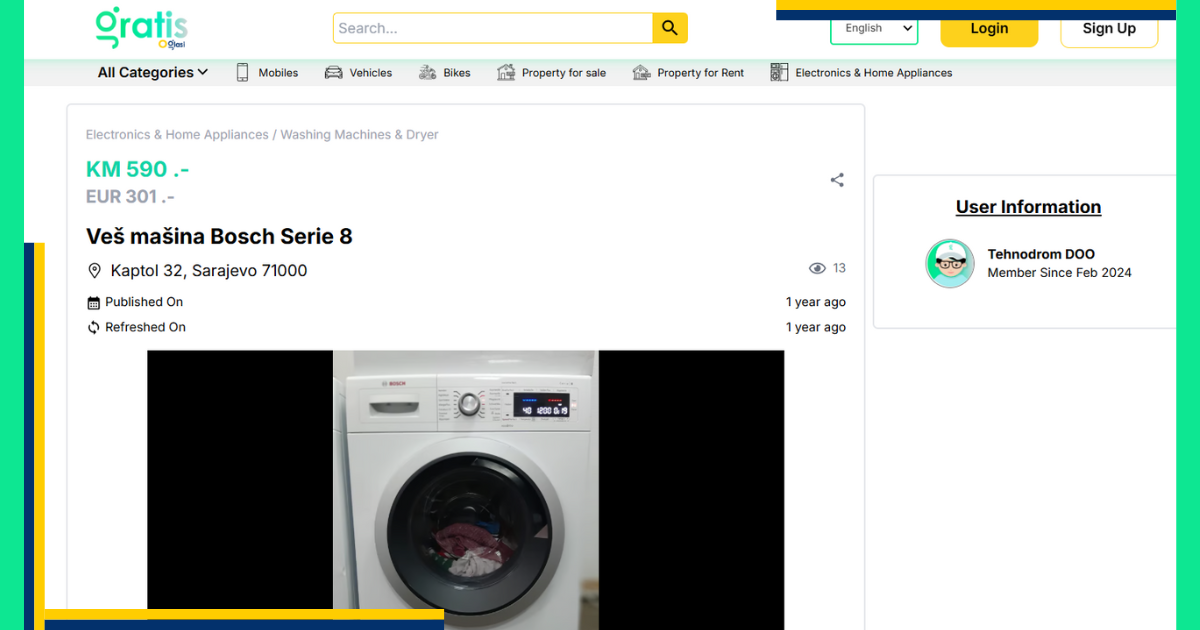Image resolution: width=1200 pixels, height=630 pixels.
Task: Open the Property for sale category
Action: click(564, 73)
